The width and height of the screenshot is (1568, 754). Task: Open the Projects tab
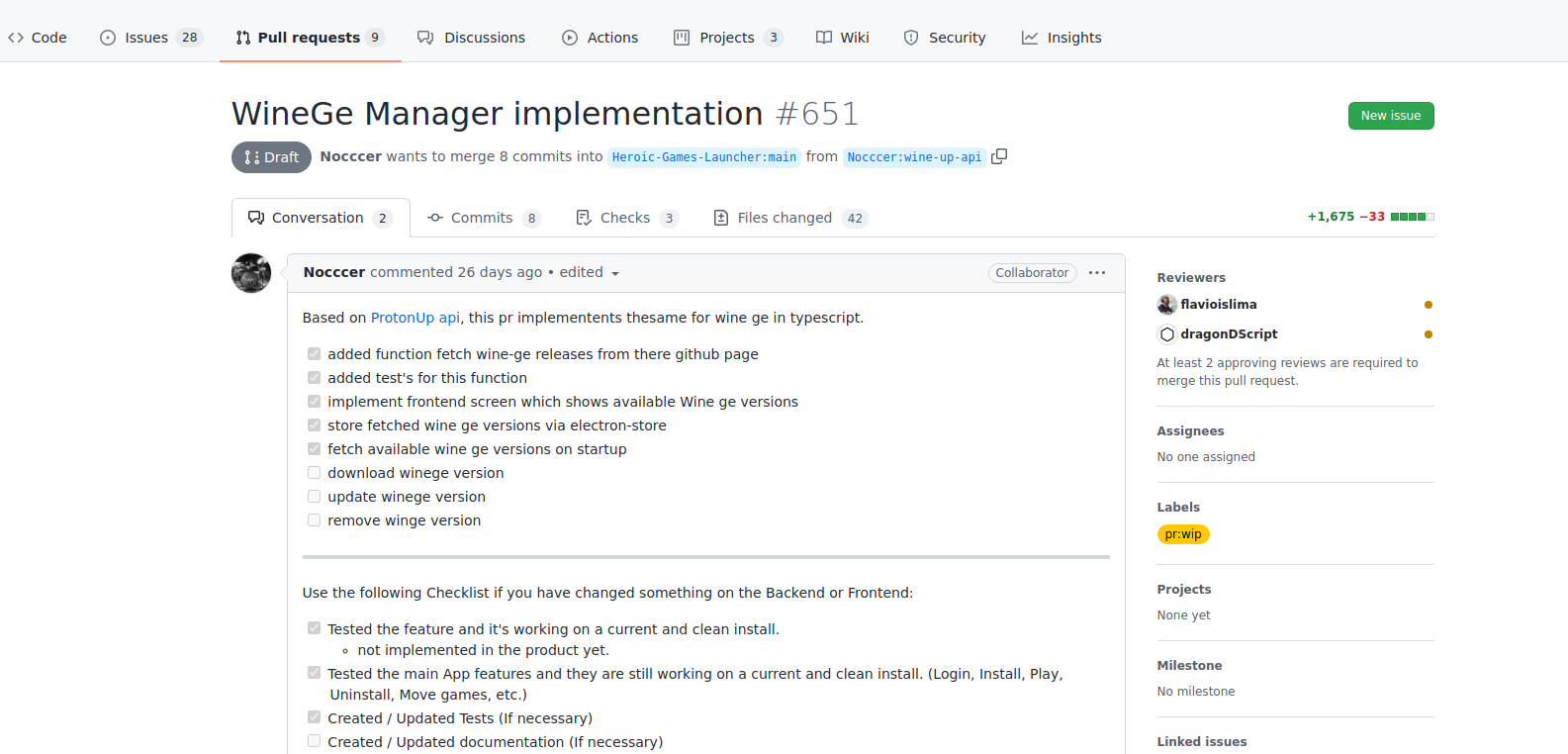(x=728, y=38)
